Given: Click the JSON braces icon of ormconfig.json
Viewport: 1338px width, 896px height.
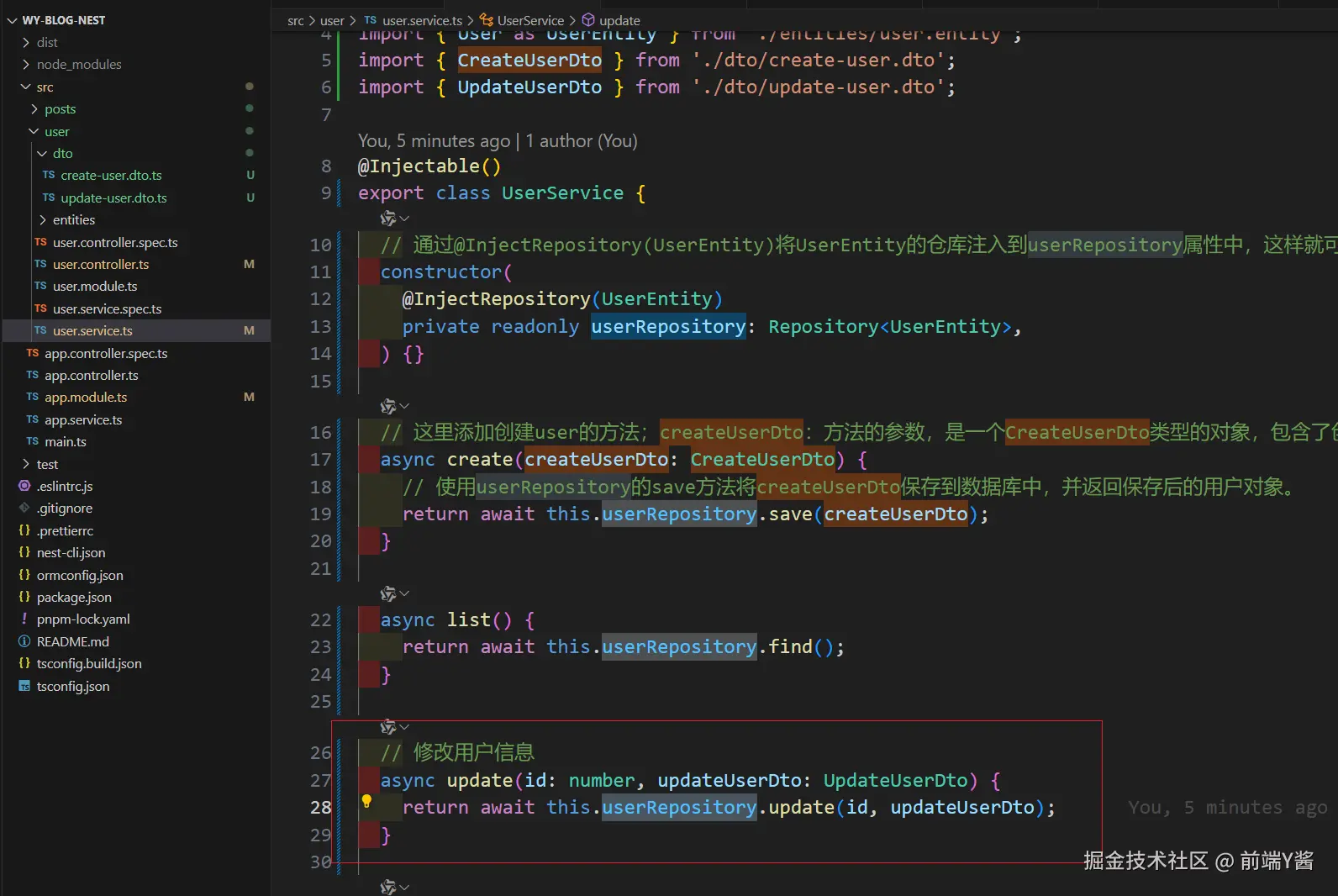Looking at the screenshot, I should pos(24,575).
